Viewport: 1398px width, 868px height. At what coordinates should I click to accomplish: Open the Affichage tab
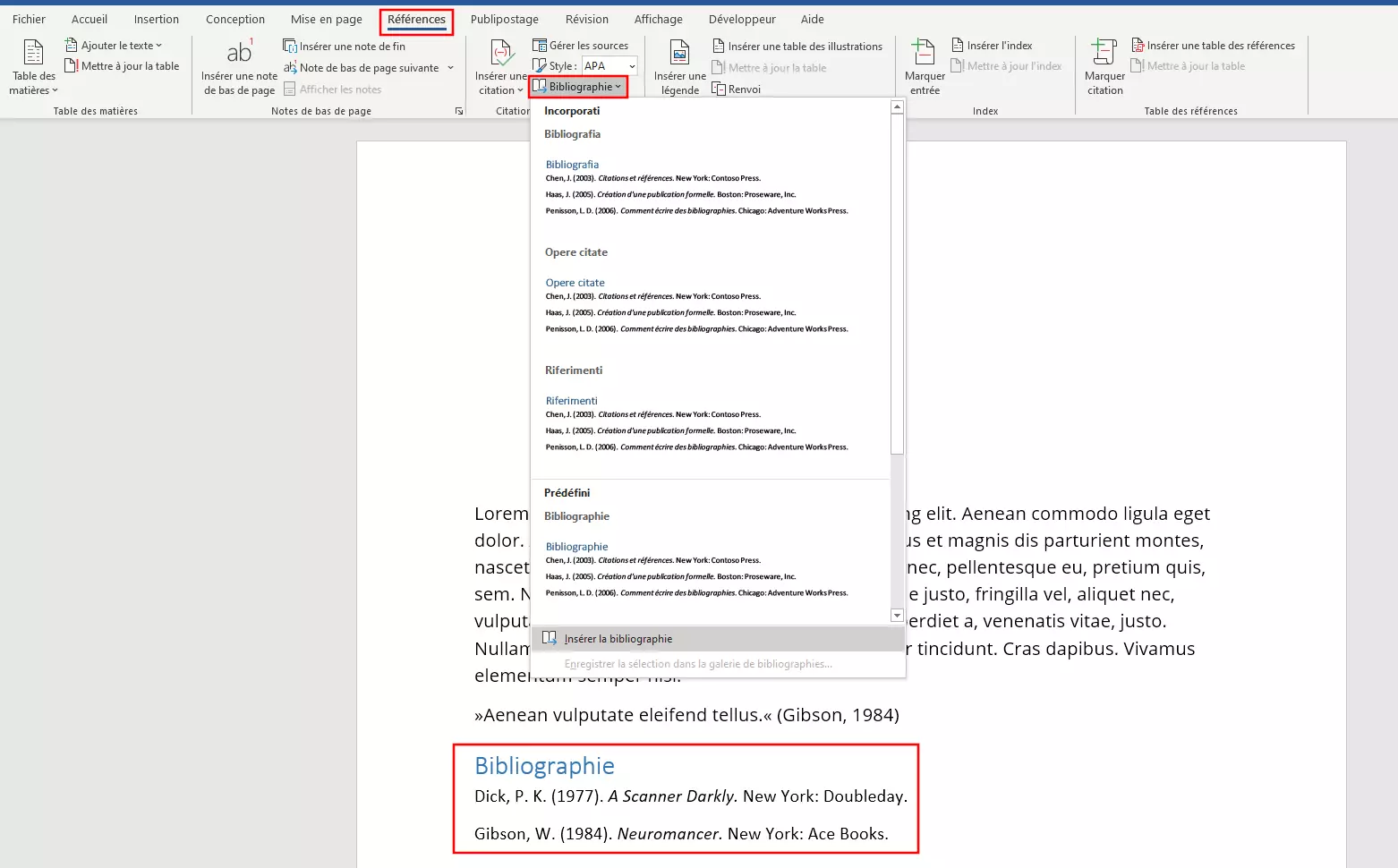[x=659, y=20]
